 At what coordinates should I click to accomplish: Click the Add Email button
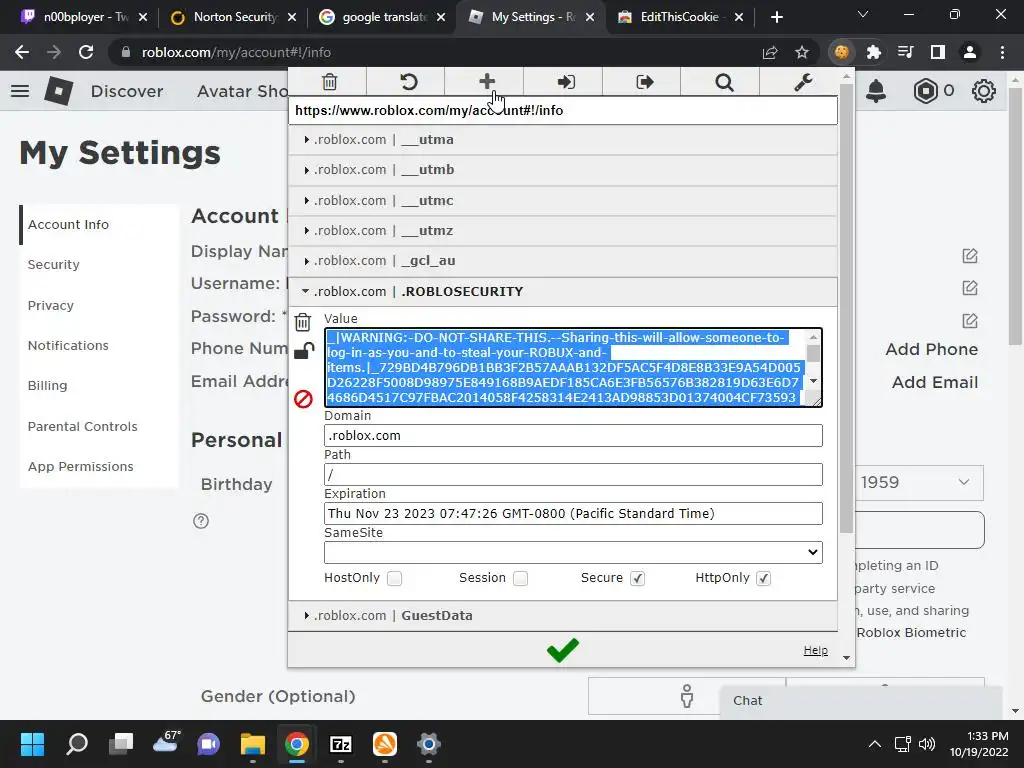pos(935,382)
